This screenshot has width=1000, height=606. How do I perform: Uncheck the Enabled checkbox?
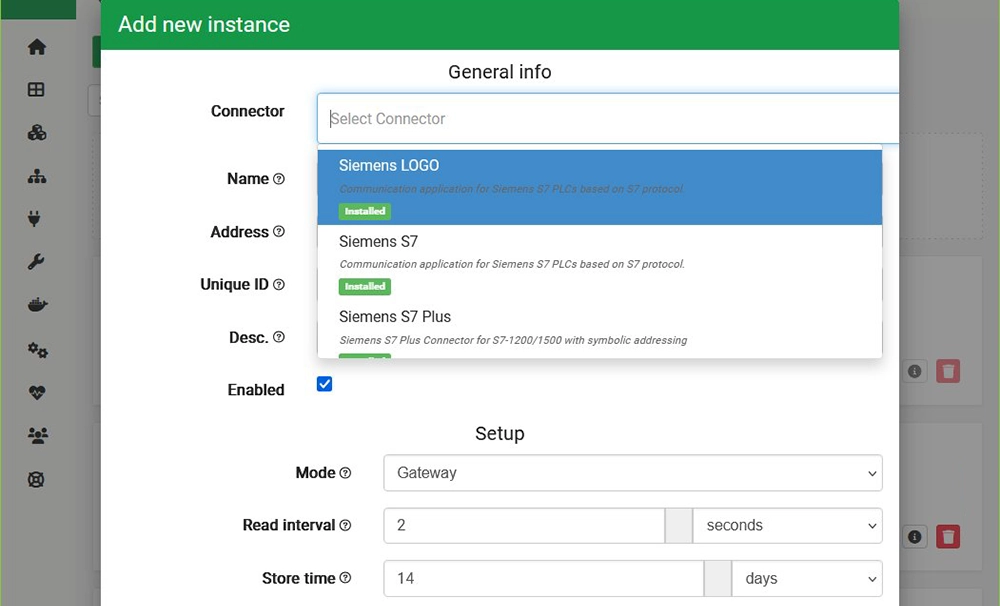coord(325,383)
